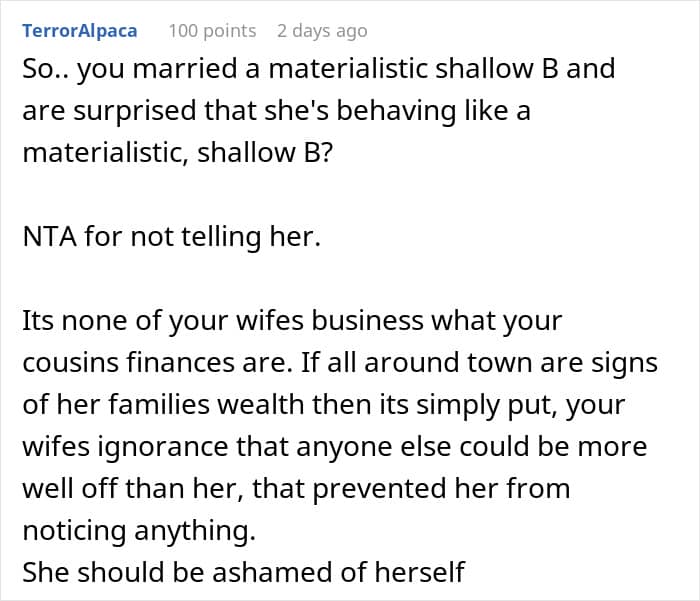
Task: Click the line starting "So.. you married"
Action: point(319,69)
